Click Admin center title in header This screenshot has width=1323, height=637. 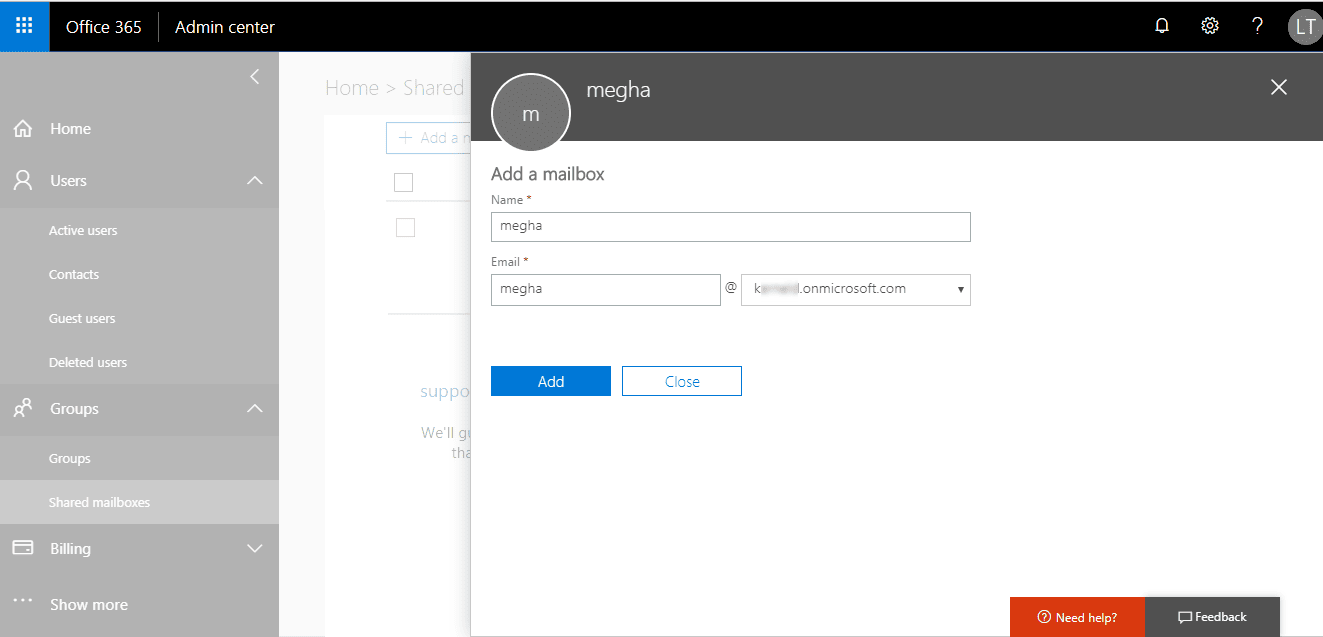tap(225, 27)
